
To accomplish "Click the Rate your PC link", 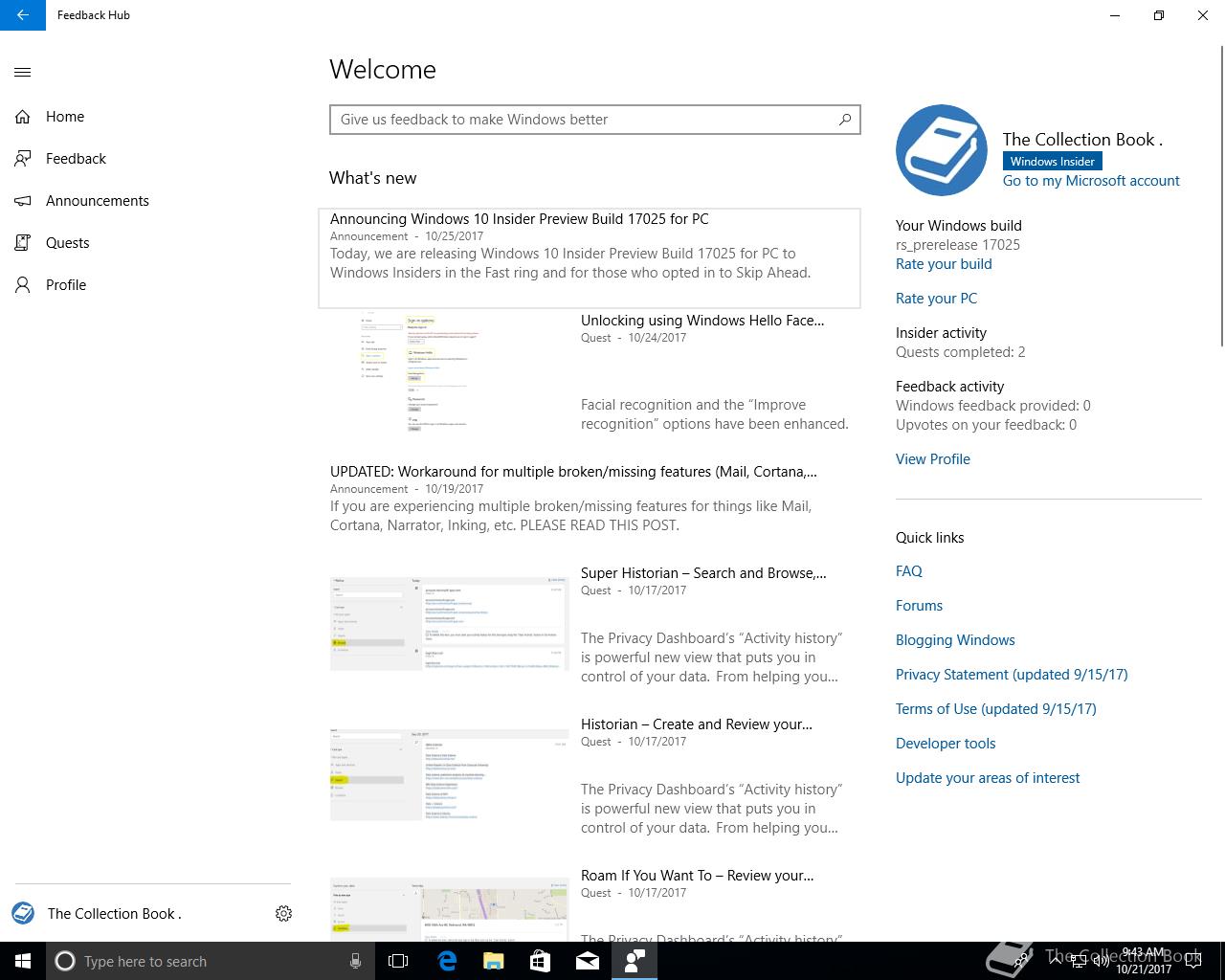I will (936, 299).
